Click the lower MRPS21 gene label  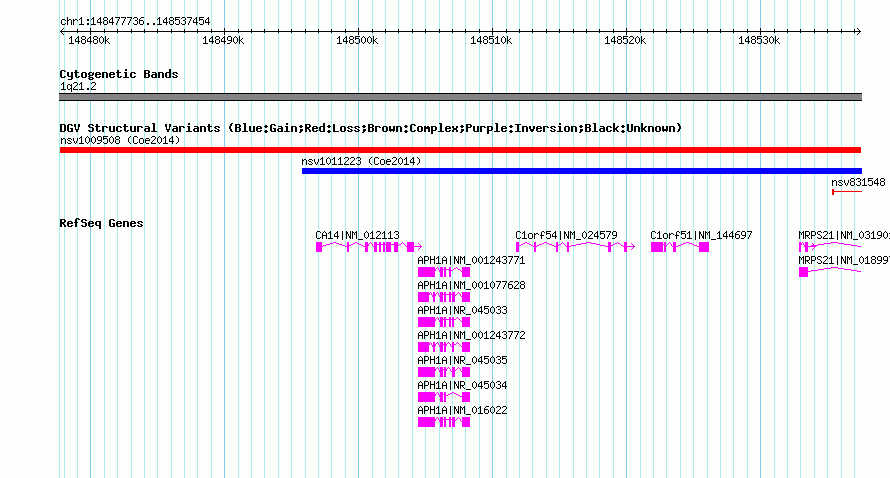[843, 260]
